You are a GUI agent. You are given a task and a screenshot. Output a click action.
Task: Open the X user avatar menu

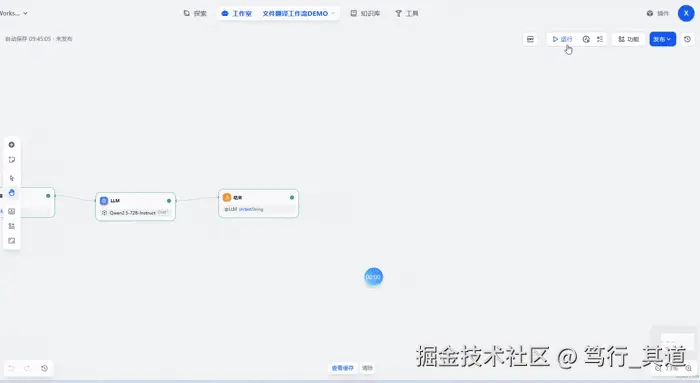[686, 13]
